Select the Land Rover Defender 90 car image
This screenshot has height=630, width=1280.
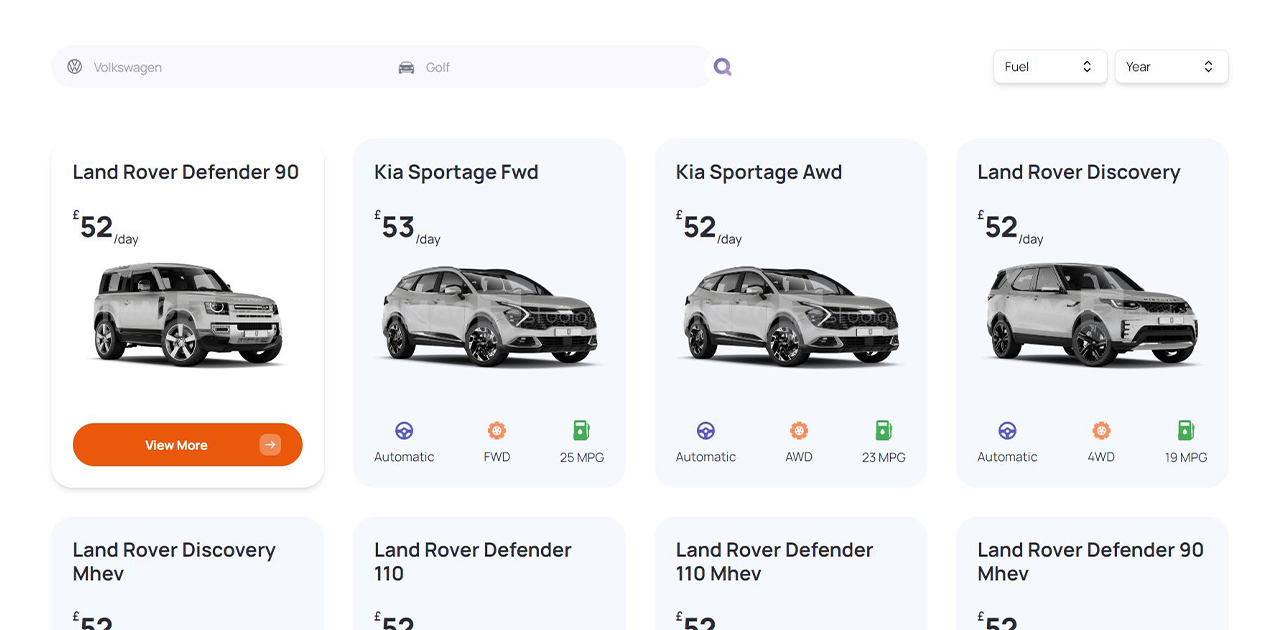coord(188,313)
